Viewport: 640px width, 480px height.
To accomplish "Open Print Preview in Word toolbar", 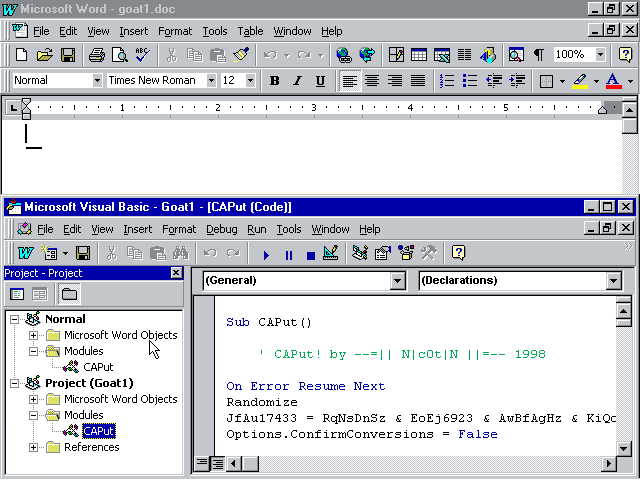I will click(x=120, y=55).
